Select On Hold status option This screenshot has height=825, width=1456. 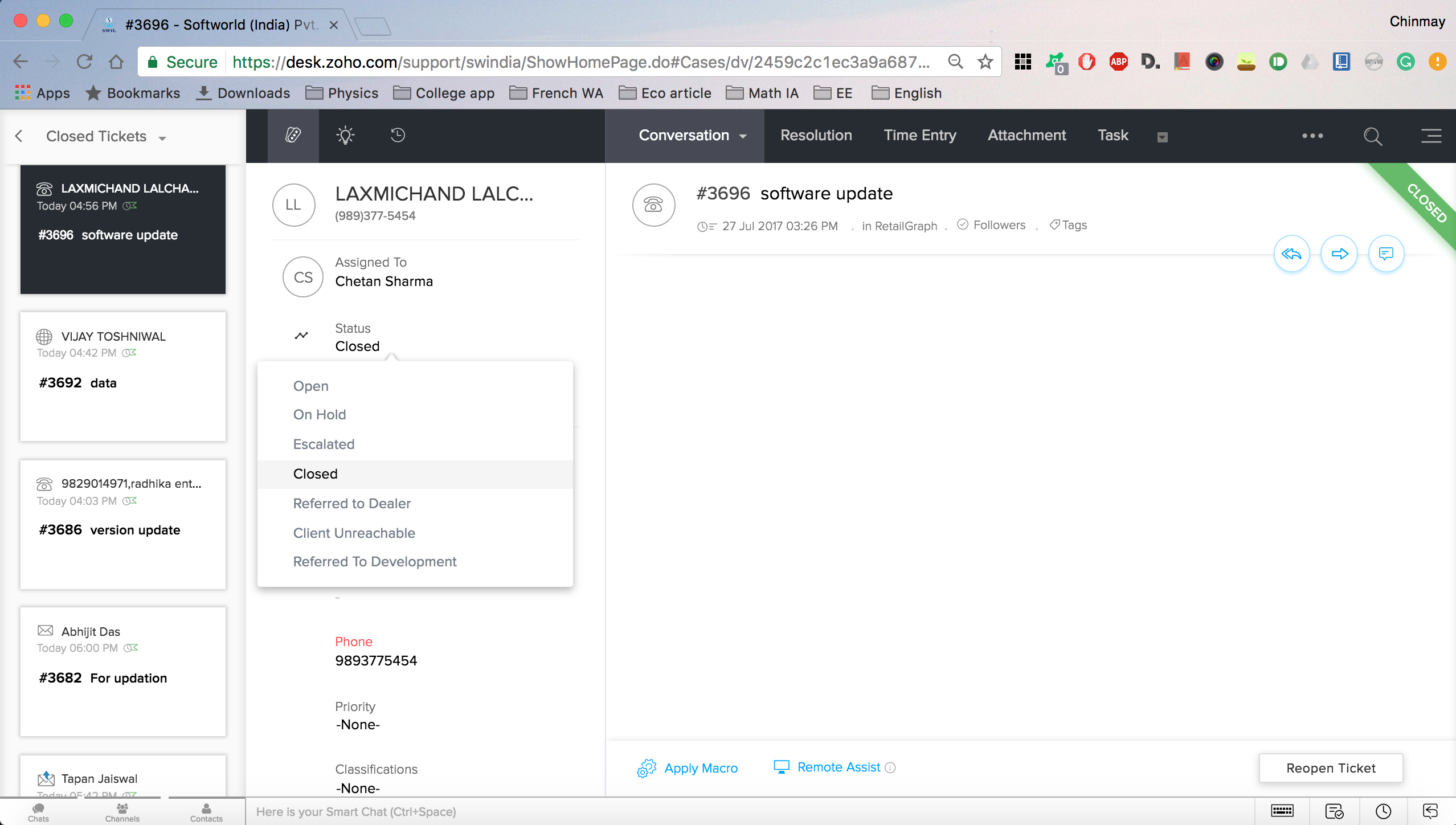tap(319, 415)
